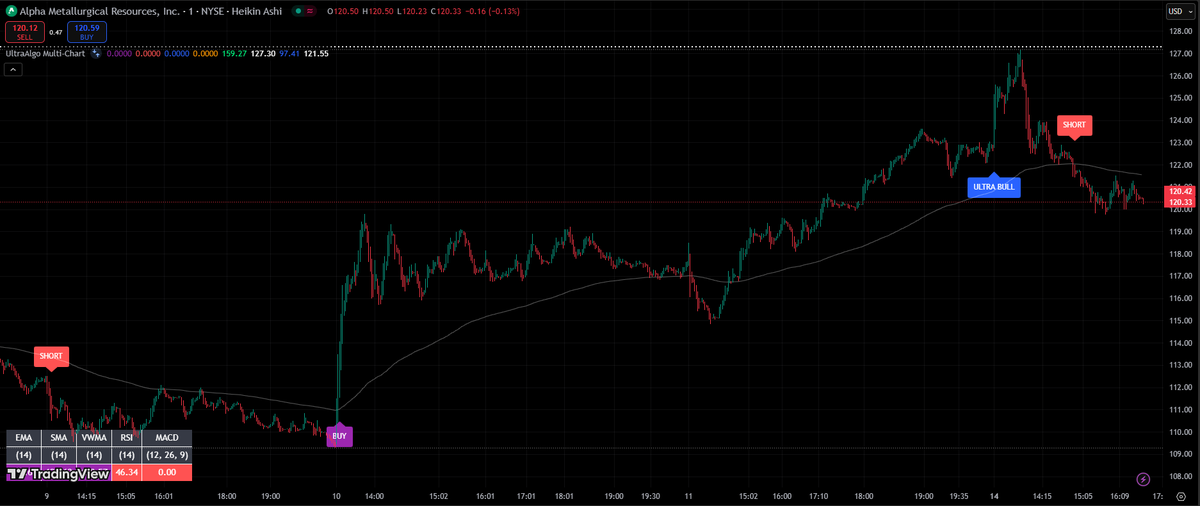Click the 19:35 time axis label
1200x506 pixels.
[x=959, y=495]
